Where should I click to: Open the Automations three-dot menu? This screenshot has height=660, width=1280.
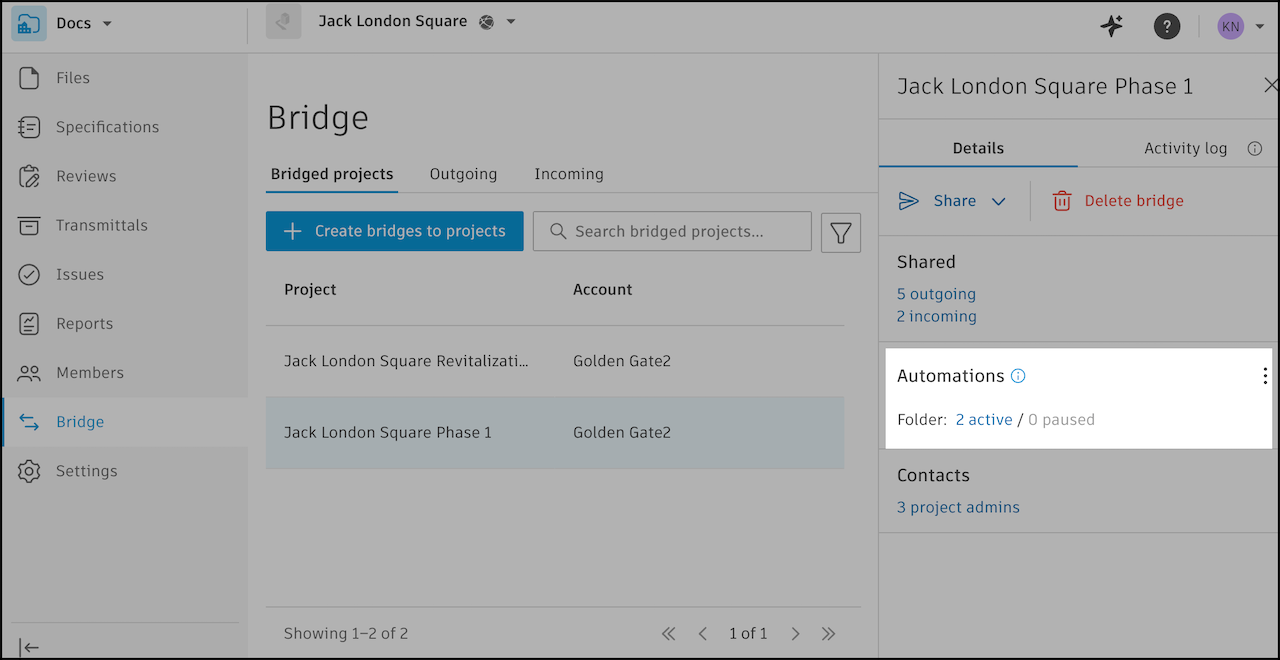pyautogui.click(x=1265, y=376)
